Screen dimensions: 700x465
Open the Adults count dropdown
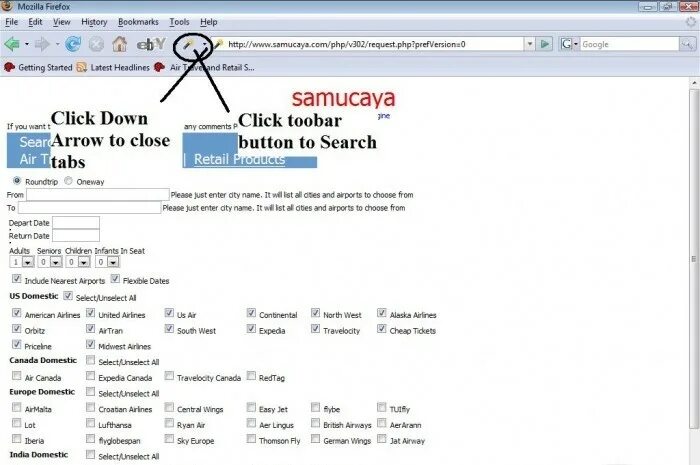coord(28,262)
